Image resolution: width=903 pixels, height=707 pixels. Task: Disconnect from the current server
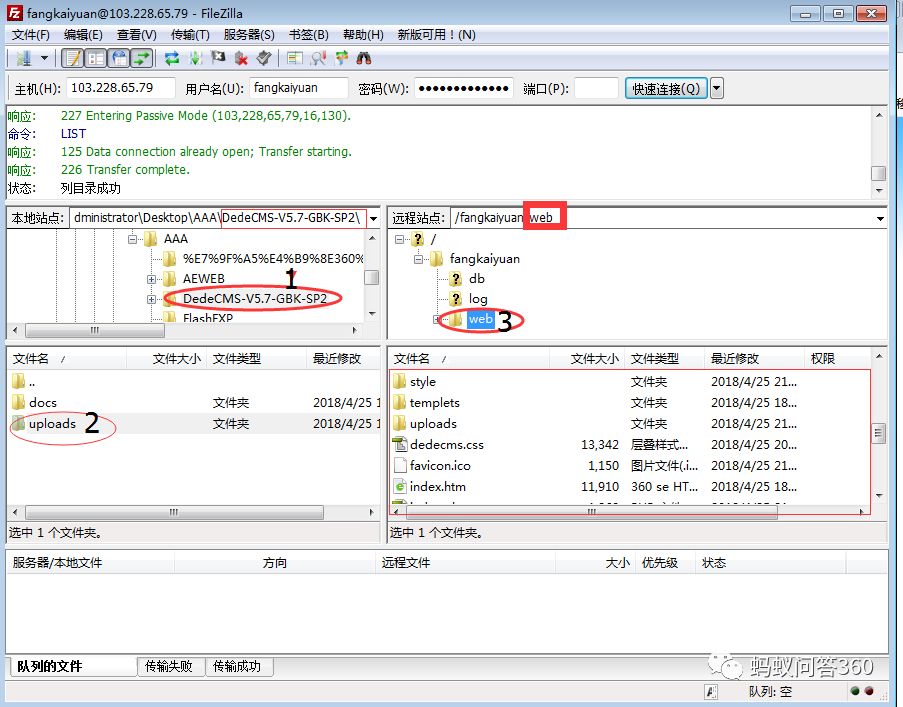241,58
